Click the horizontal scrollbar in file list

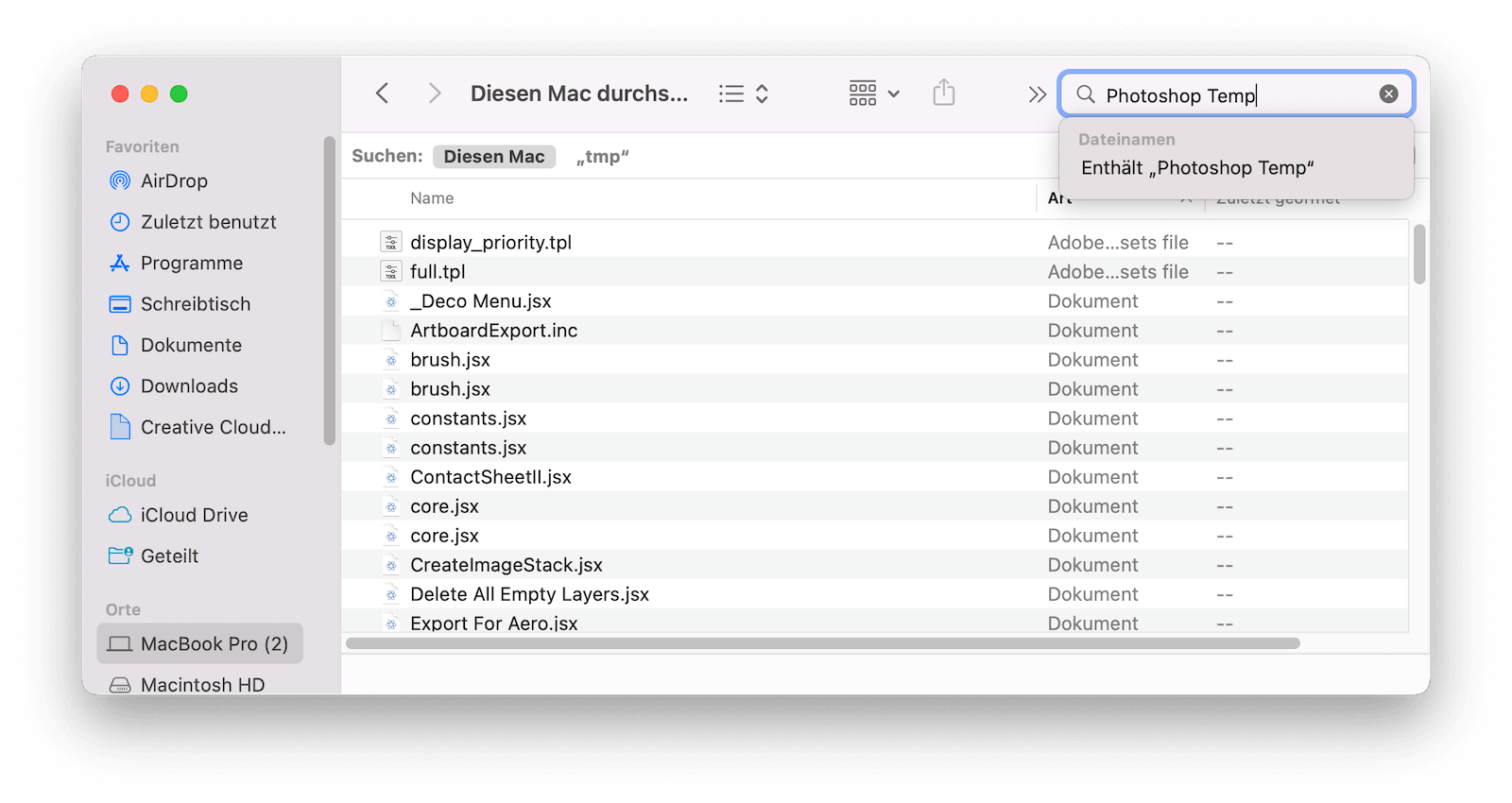[823, 643]
